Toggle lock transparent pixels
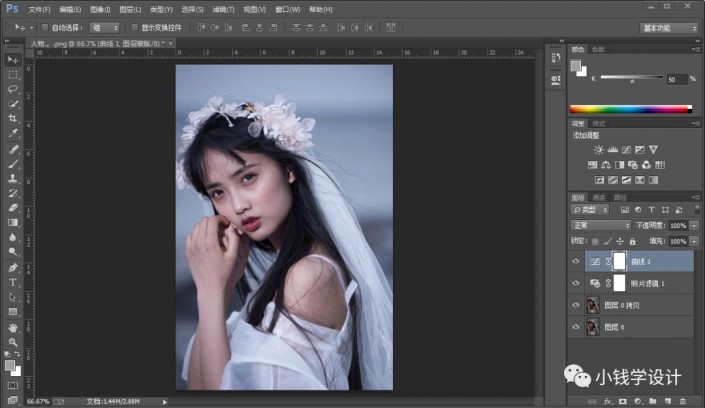This screenshot has width=705, height=408. click(x=595, y=242)
